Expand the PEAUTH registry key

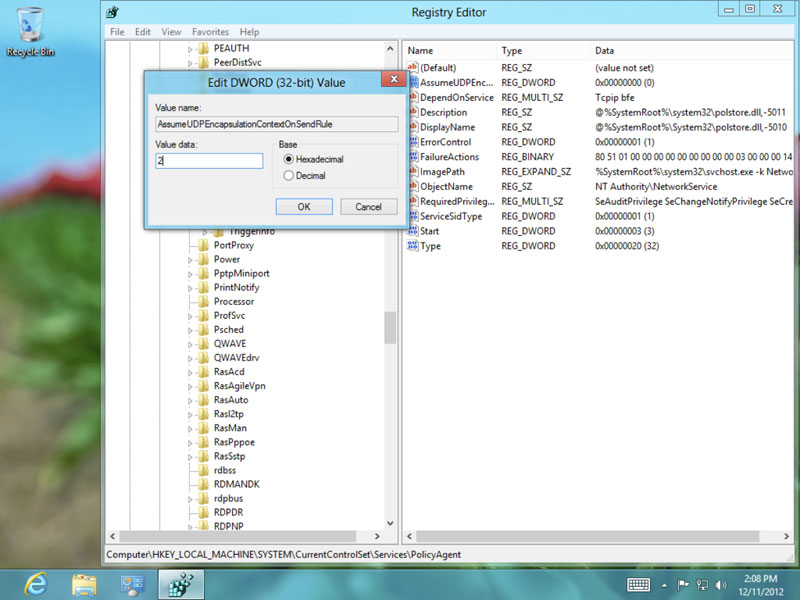[191, 48]
